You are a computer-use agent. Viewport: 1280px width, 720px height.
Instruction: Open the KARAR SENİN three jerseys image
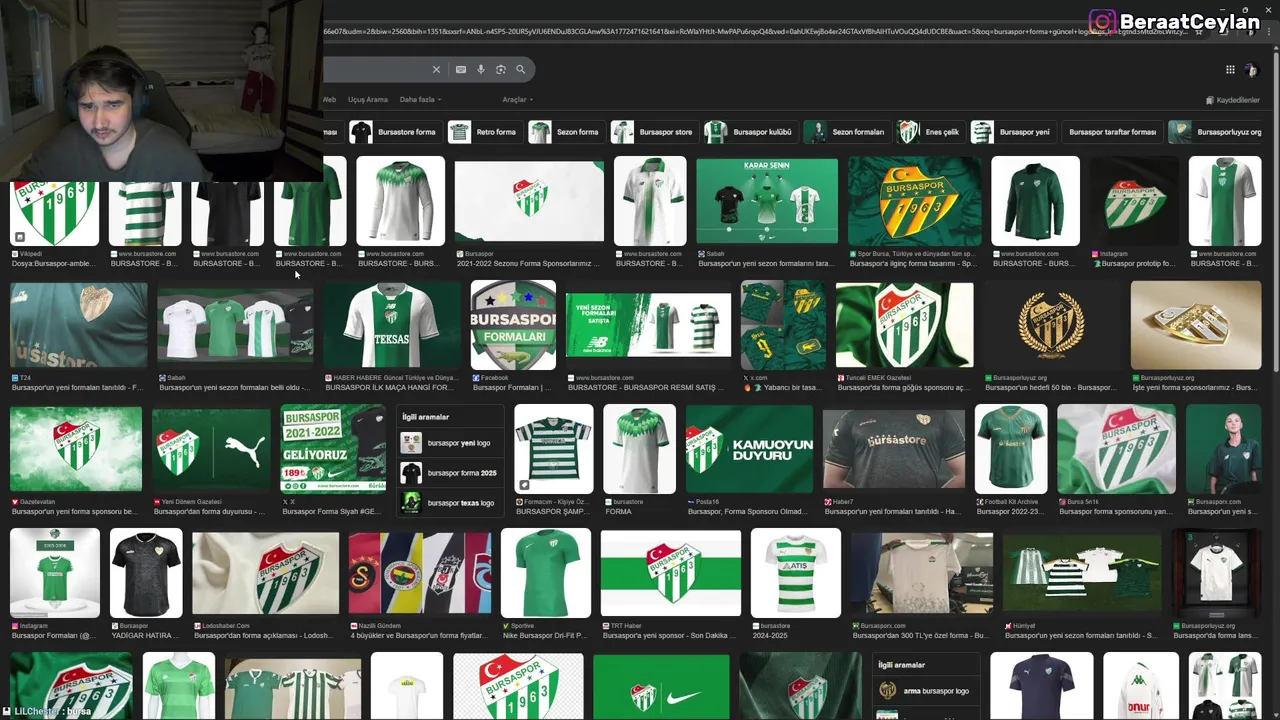point(767,201)
